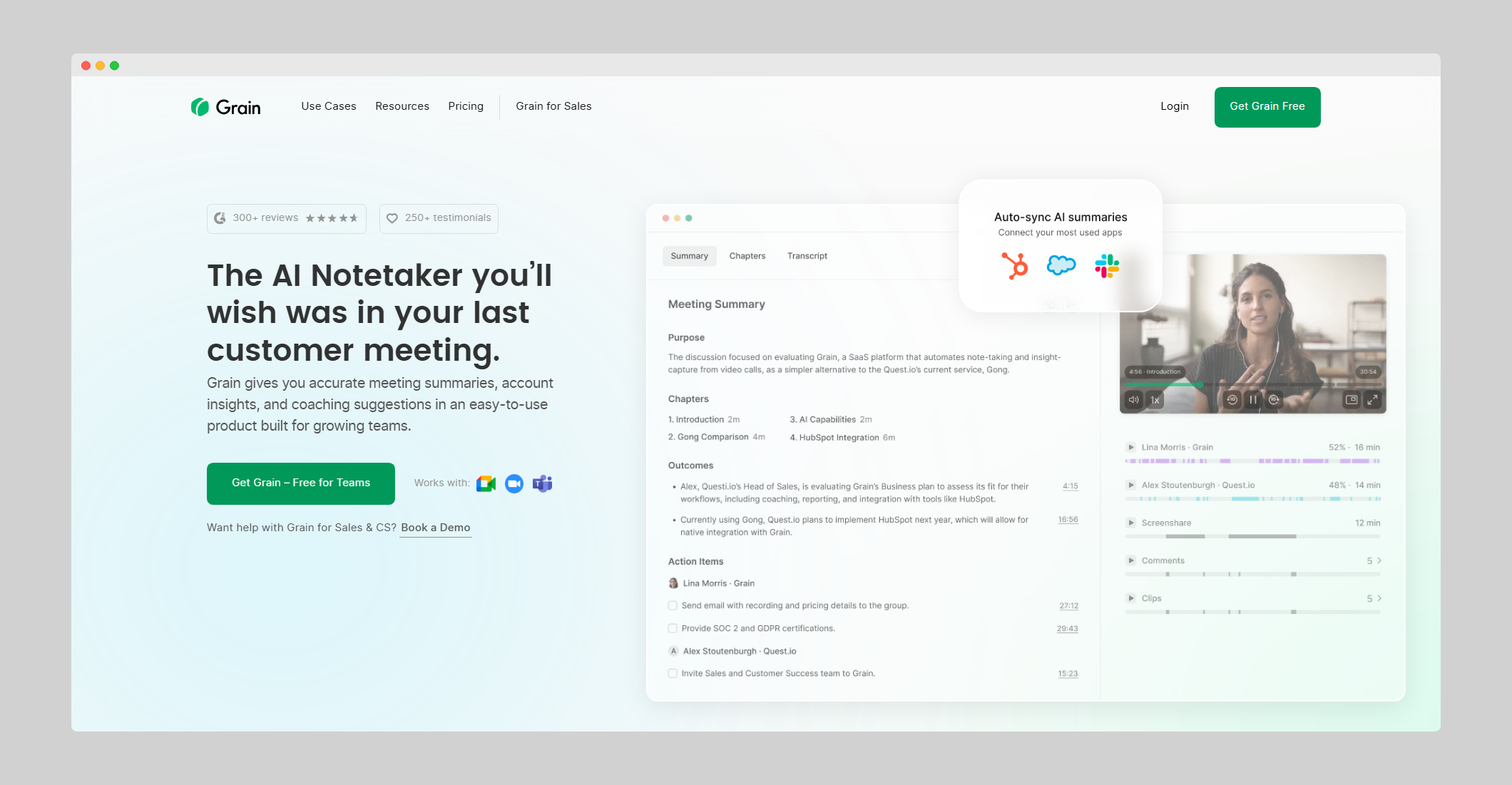
Task: Jump to timestamp 15:23 action item
Action: [x=1068, y=674]
